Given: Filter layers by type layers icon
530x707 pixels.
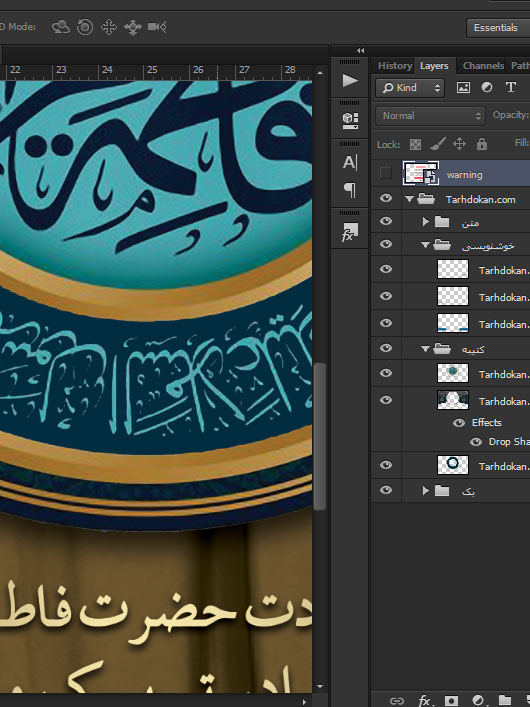Looking at the screenshot, I should (x=511, y=87).
